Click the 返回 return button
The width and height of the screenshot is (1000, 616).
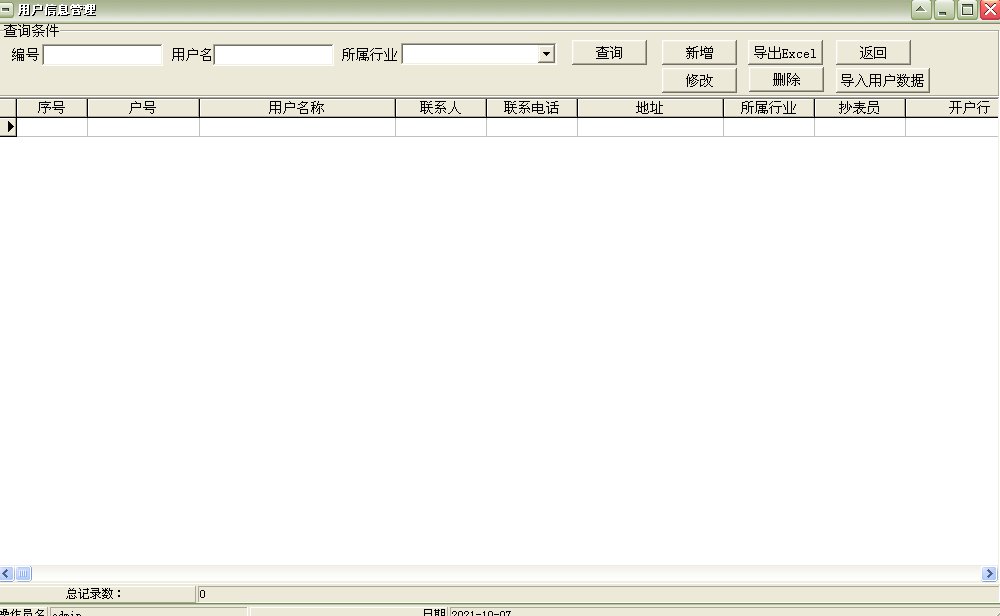(x=873, y=53)
